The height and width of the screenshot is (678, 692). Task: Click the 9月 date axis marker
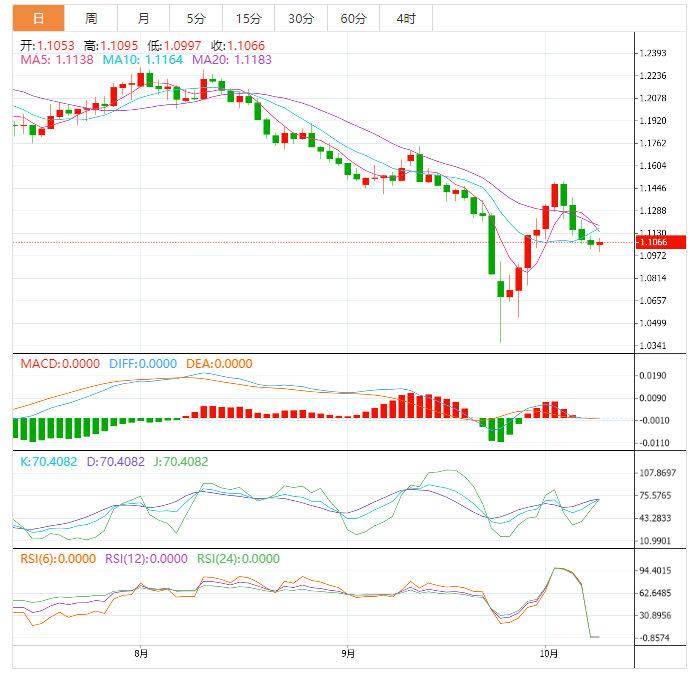coord(348,653)
